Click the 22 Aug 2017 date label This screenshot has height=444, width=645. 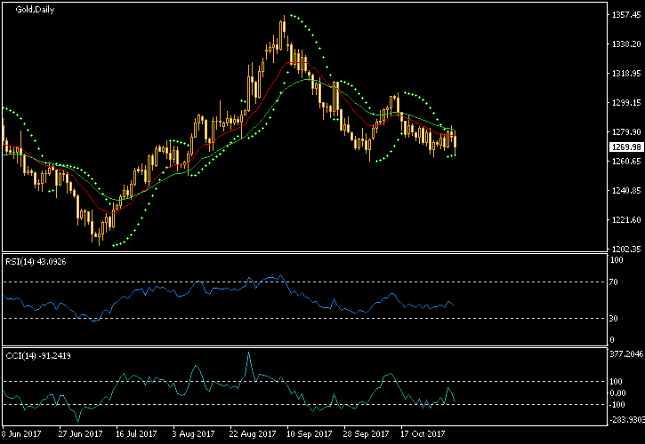(252, 434)
